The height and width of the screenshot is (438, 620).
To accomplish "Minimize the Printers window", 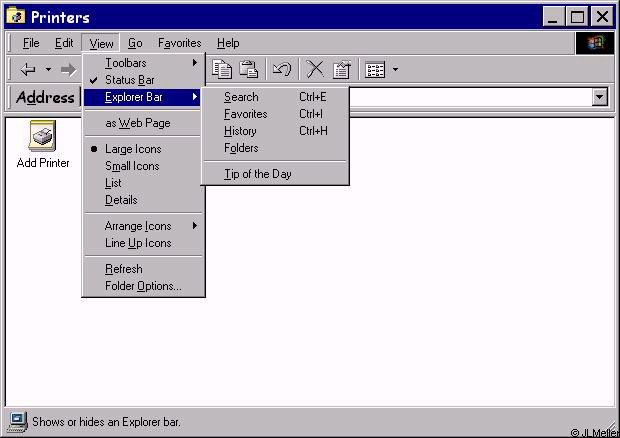I will click(553, 17).
